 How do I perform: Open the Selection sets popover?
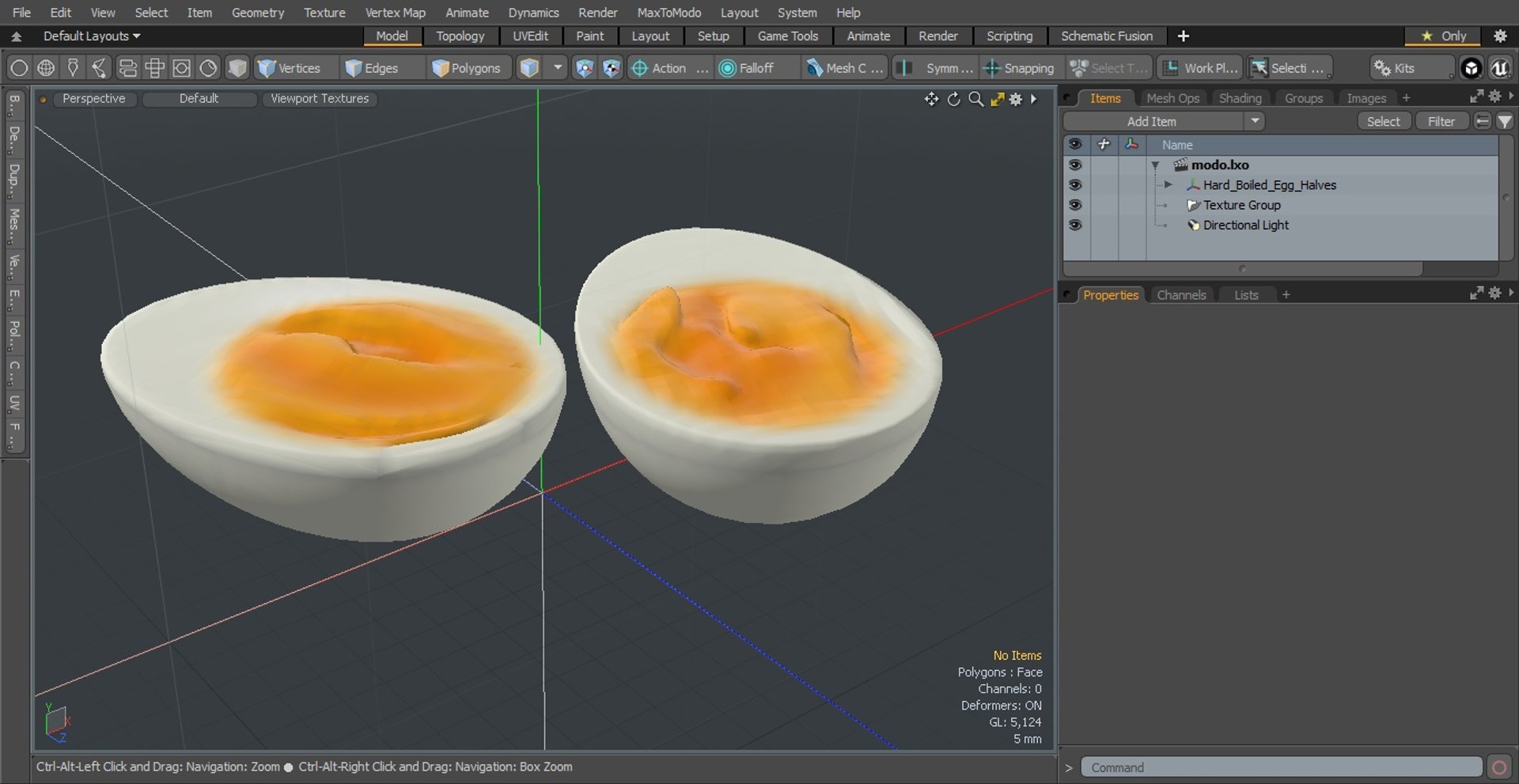1290,68
